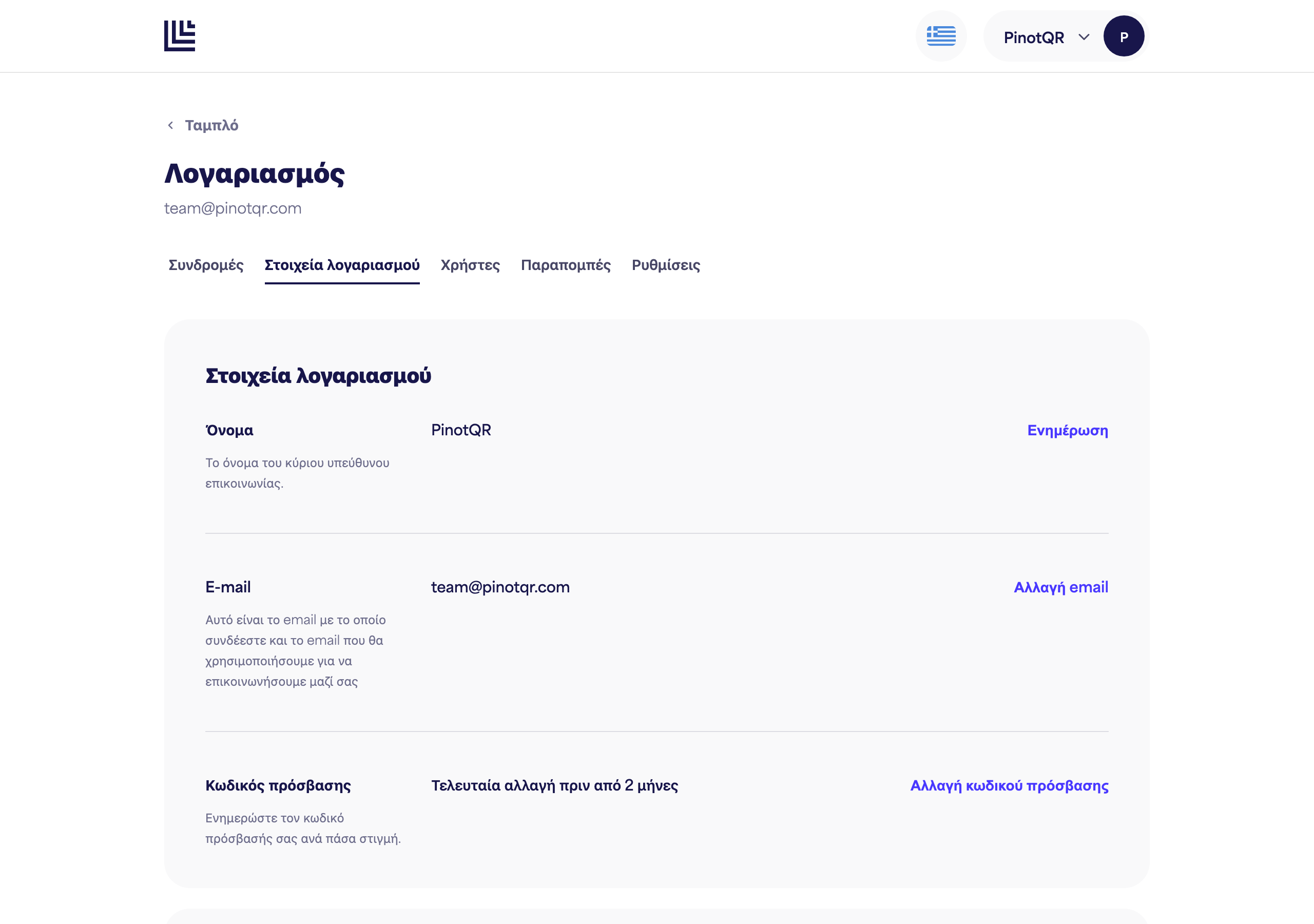The height and width of the screenshot is (924, 1314).
Task: Open the Παραπομπές tab
Action: 566,265
